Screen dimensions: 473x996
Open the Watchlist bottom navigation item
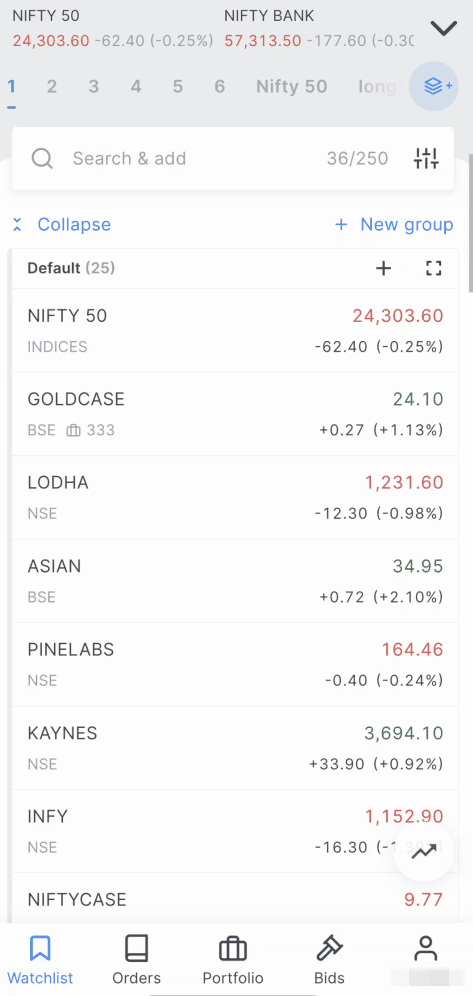40,959
